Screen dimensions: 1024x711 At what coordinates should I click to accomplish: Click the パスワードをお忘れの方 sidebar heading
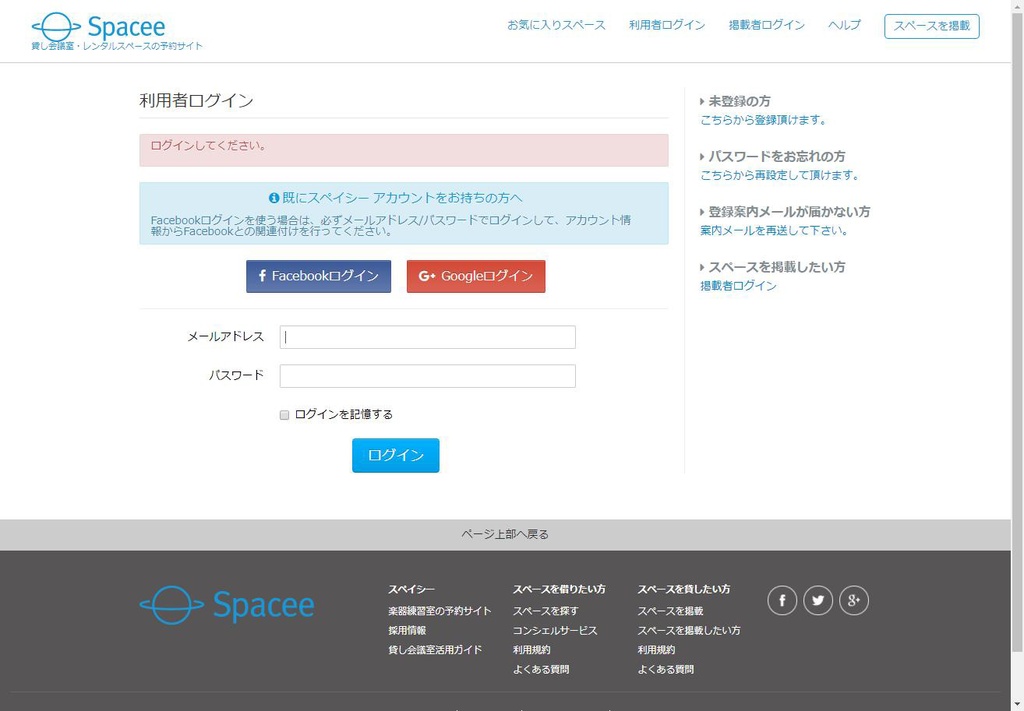click(x=776, y=157)
